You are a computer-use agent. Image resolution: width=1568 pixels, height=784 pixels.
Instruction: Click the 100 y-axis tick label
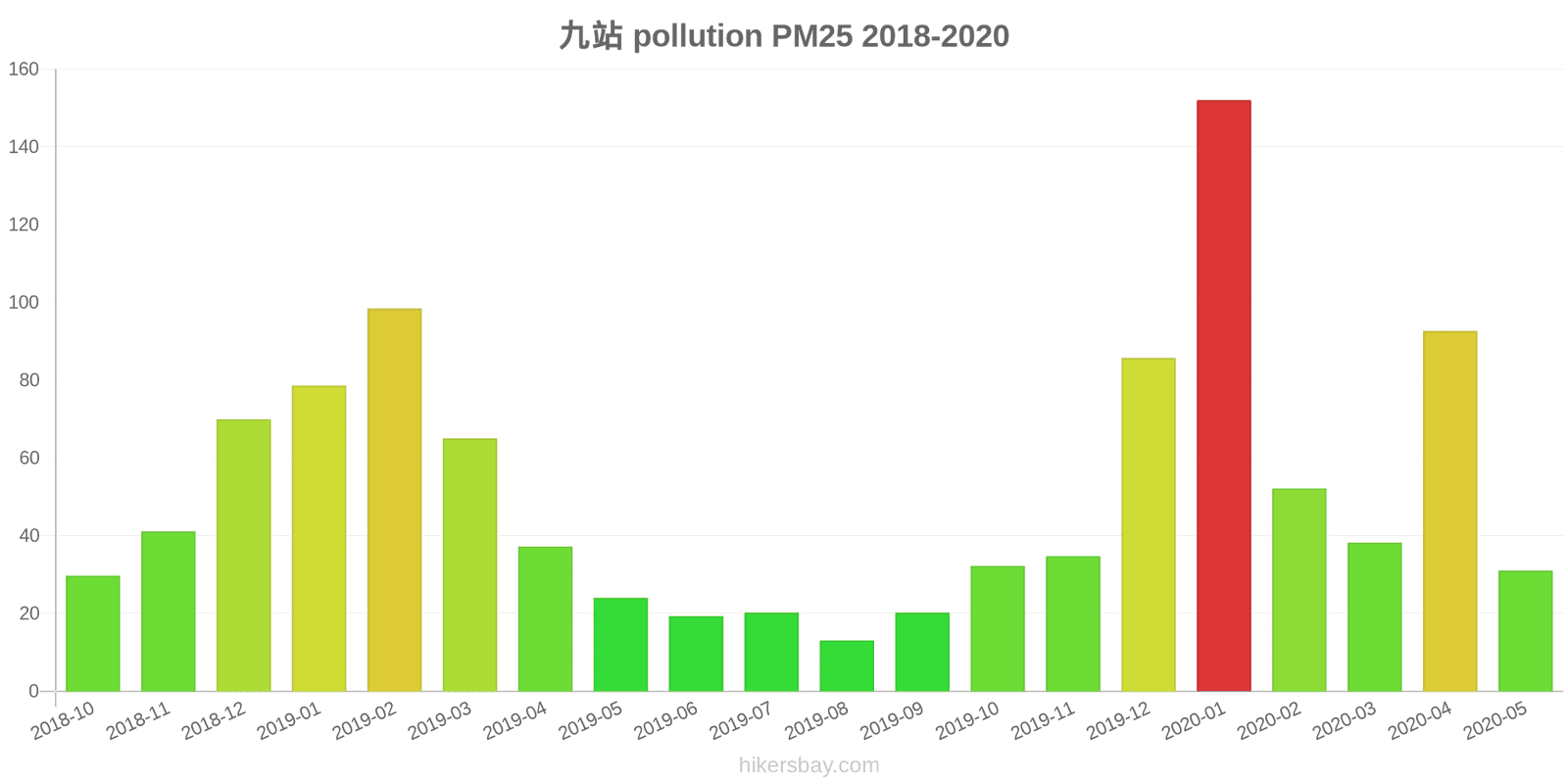[24, 302]
